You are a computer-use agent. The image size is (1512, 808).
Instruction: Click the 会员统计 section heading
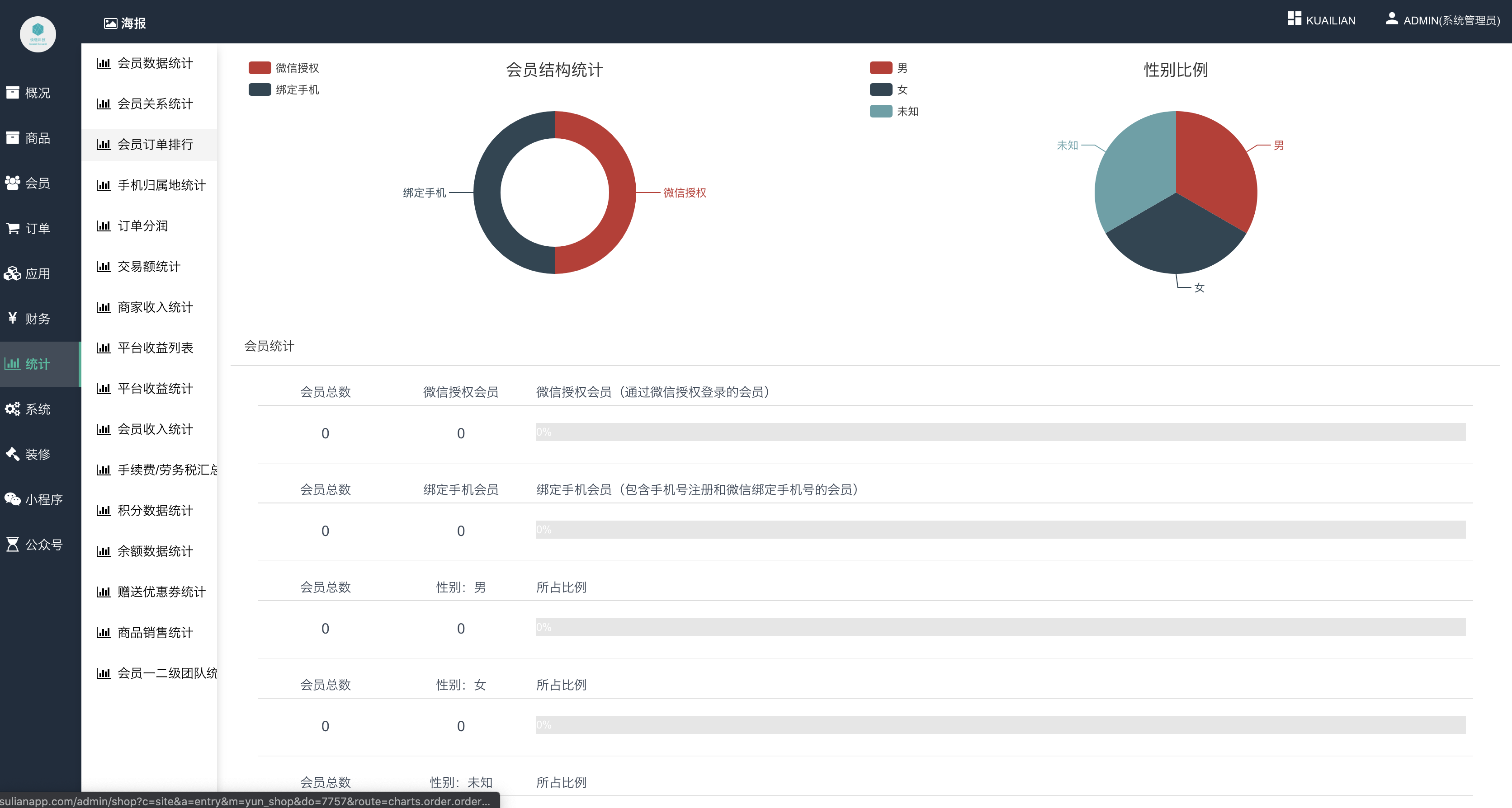pyautogui.click(x=269, y=346)
